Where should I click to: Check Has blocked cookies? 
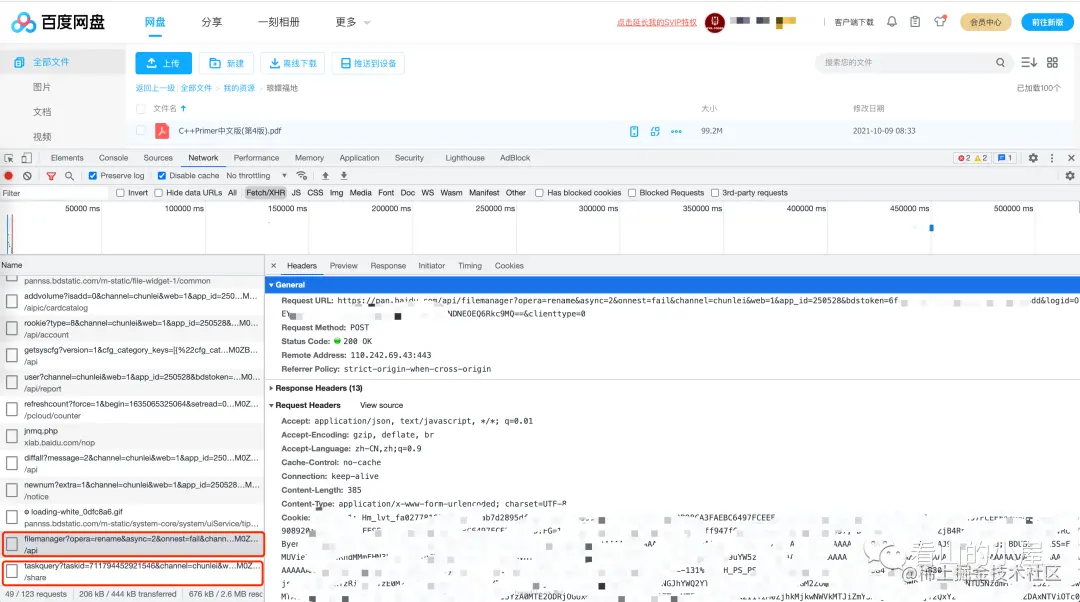click(x=539, y=193)
